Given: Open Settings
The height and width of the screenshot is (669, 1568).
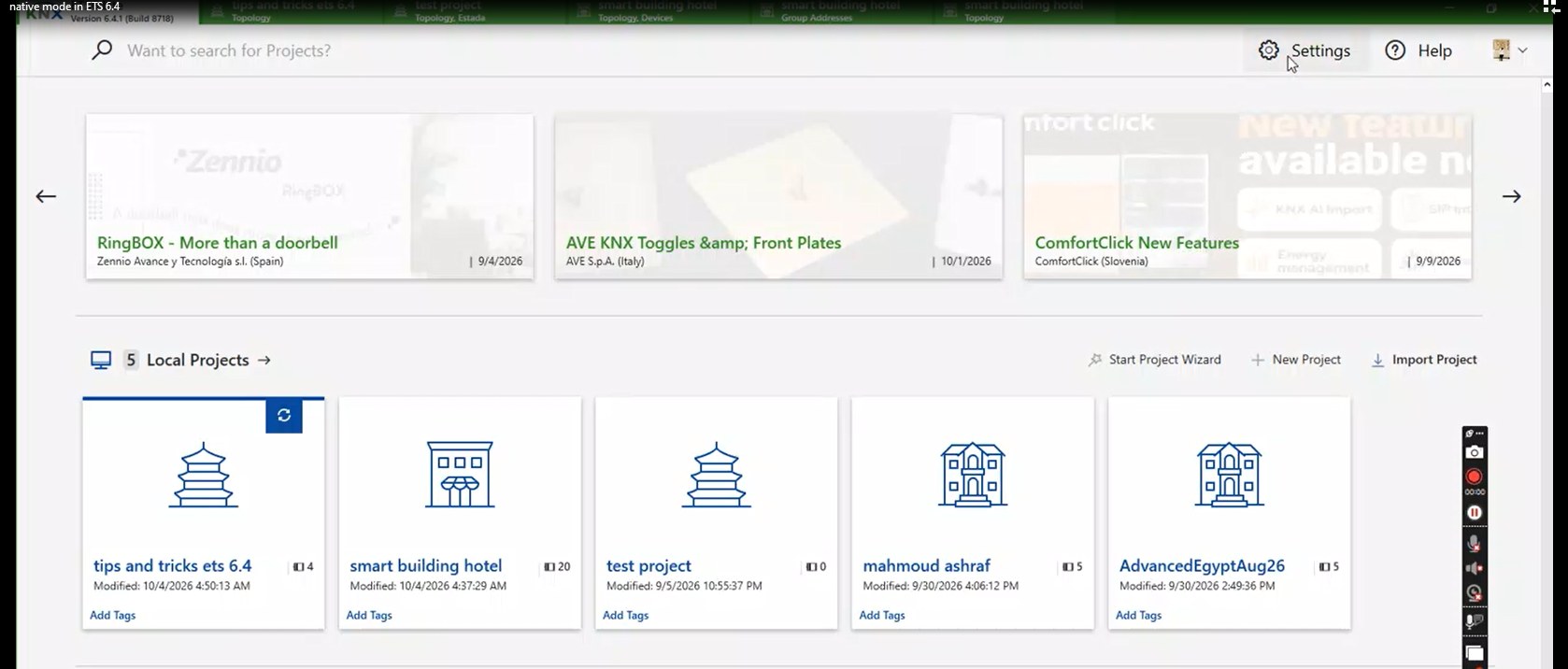Looking at the screenshot, I should point(1304,50).
